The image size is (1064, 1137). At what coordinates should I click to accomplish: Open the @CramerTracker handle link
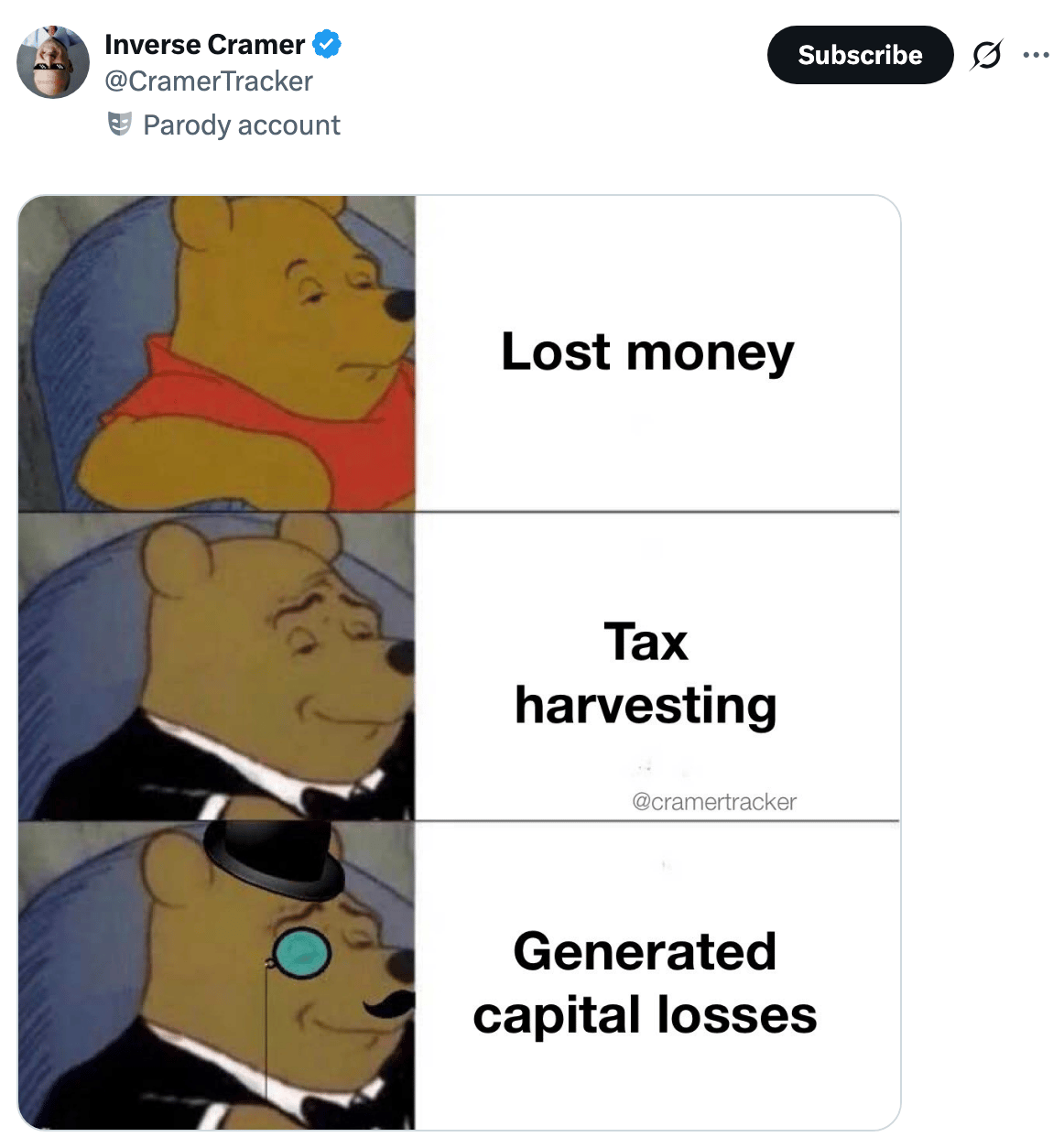point(209,81)
